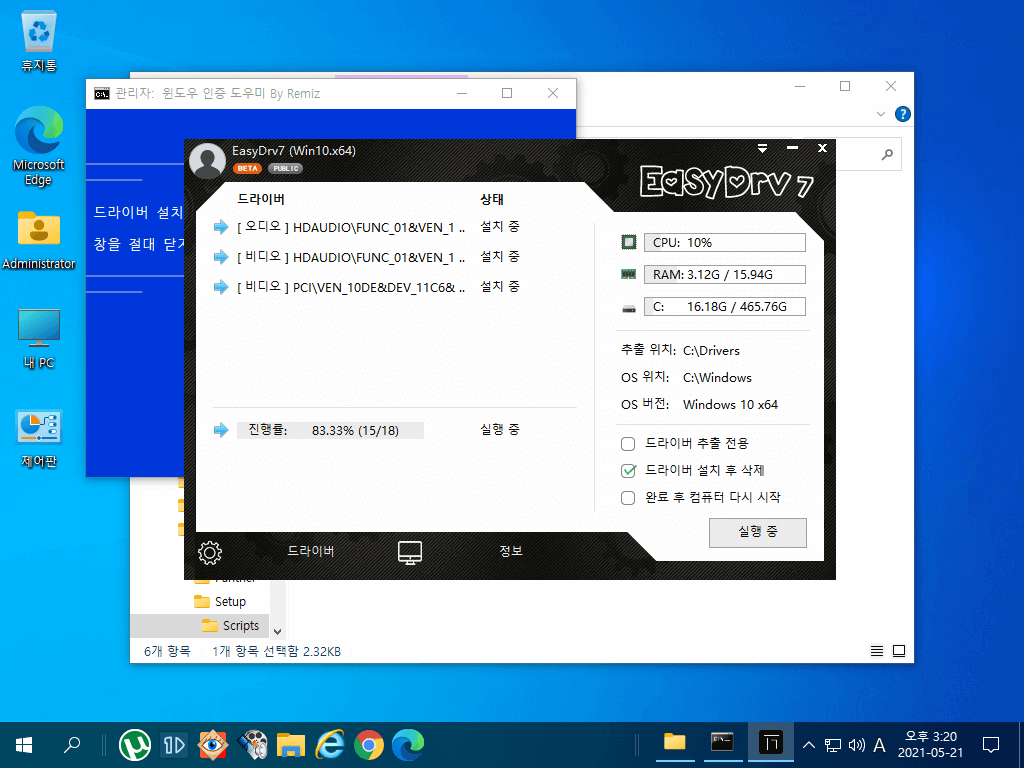Switch to the 드라이버 tab
Screen dimensions: 1024x768
click(311, 551)
